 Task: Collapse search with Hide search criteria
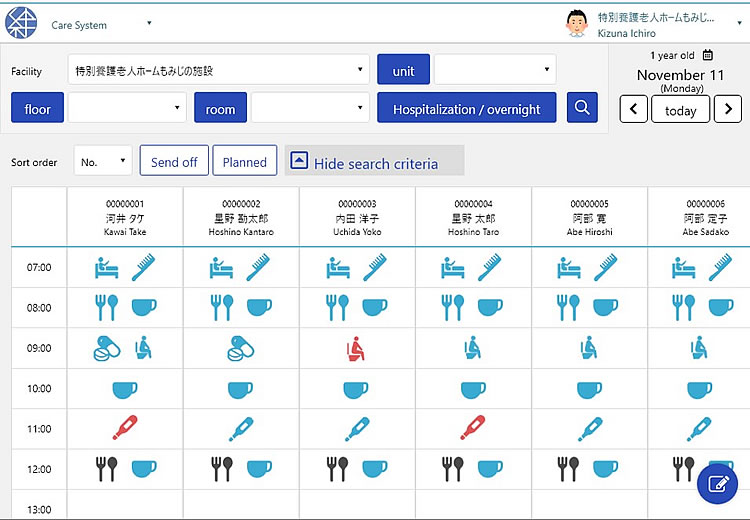point(374,161)
